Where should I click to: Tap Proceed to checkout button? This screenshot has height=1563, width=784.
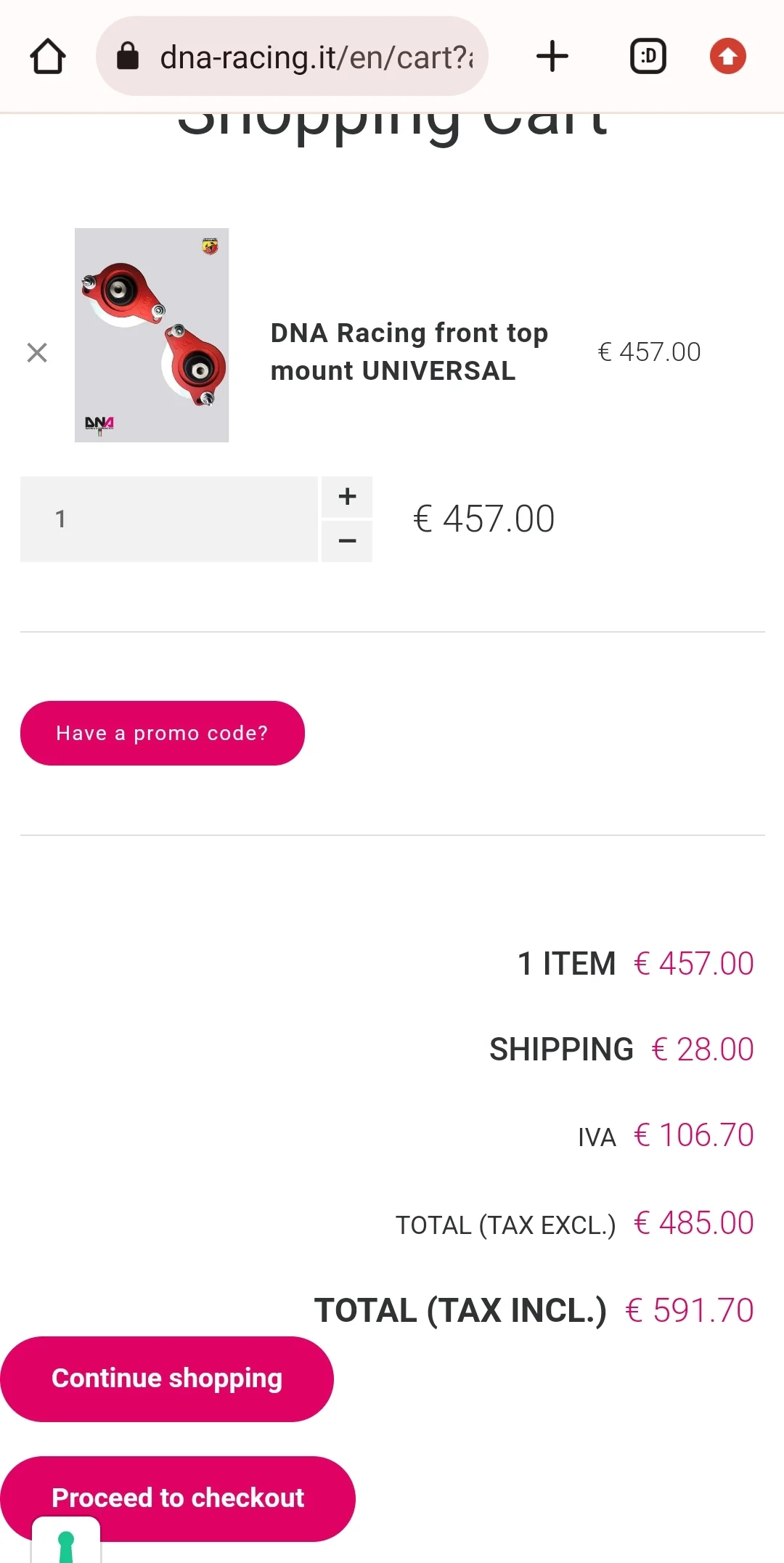(x=178, y=1498)
